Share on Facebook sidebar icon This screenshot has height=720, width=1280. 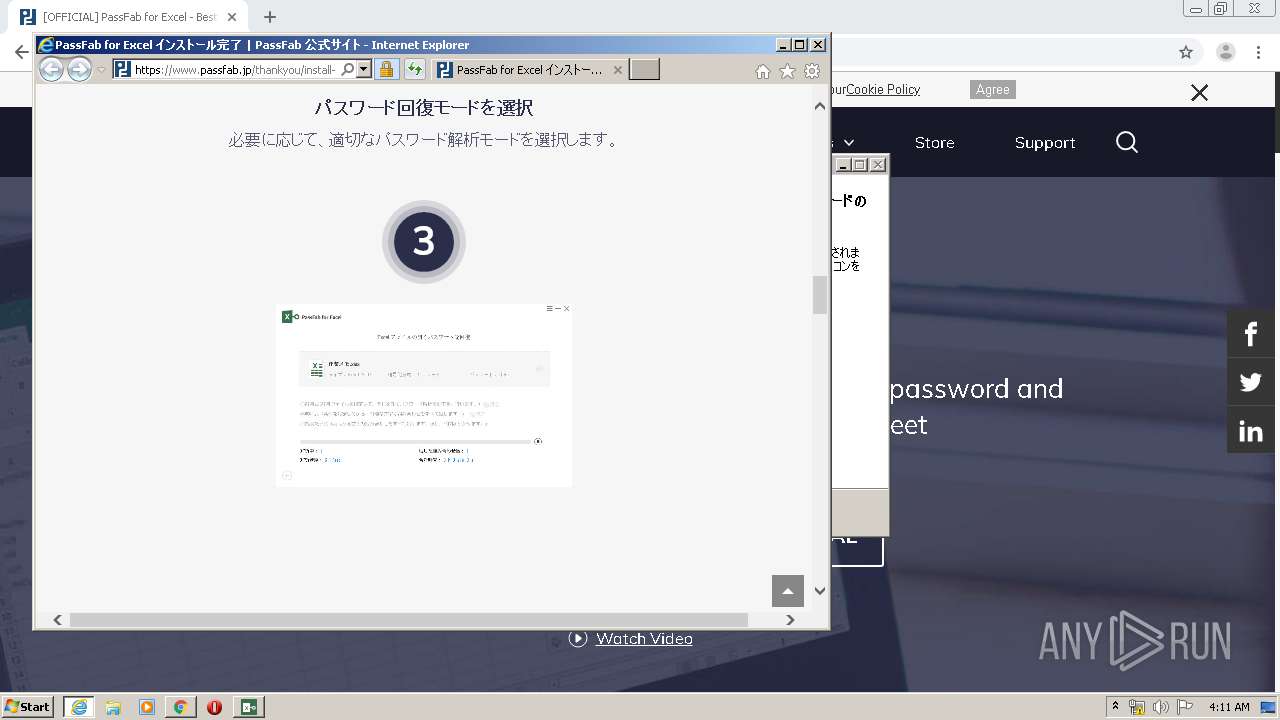(x=1251, y=333)
